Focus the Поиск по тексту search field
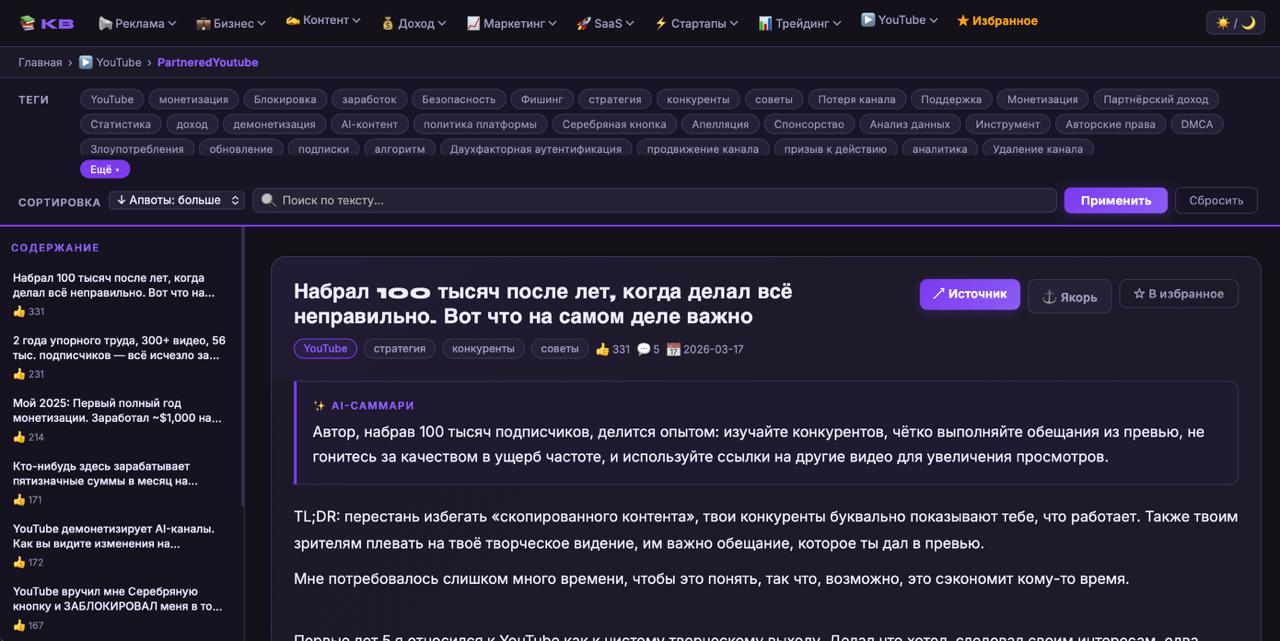This screenshot has width=1280, height=641. (x=654, y=200)
